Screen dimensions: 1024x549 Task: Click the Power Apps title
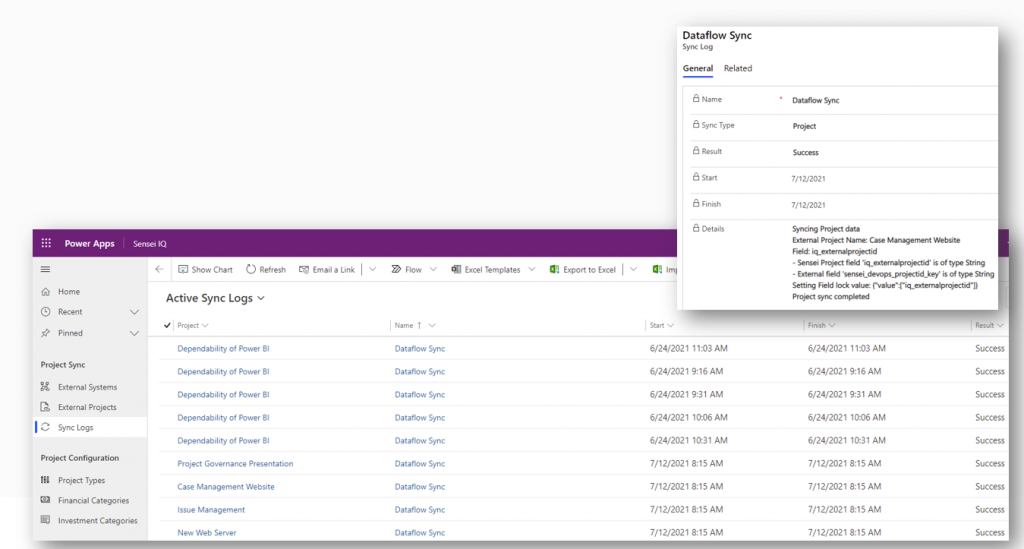[x=89, y=243]
